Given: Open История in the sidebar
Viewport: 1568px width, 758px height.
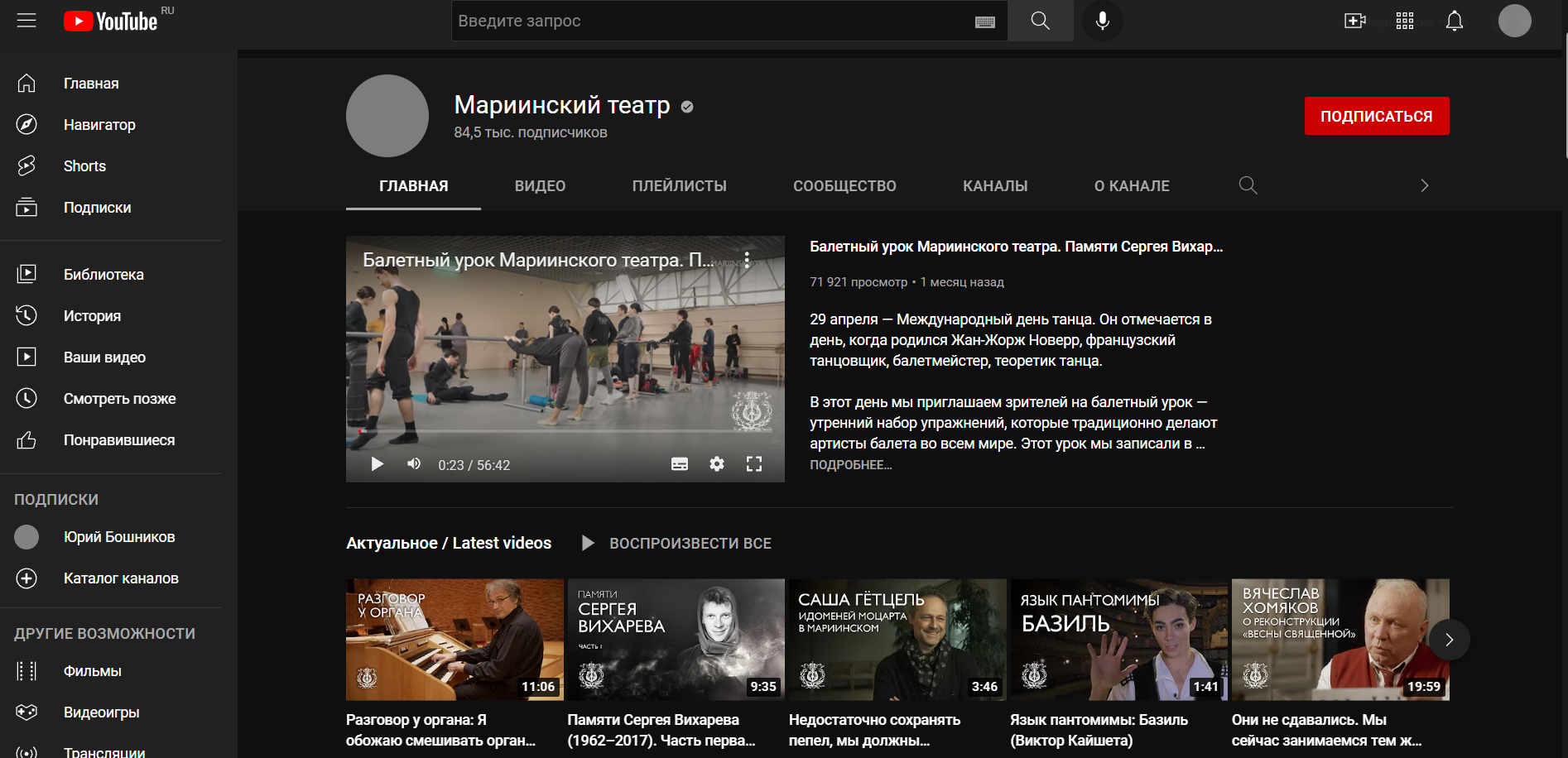Looking at the screenshot, I should tap(111, 316).
